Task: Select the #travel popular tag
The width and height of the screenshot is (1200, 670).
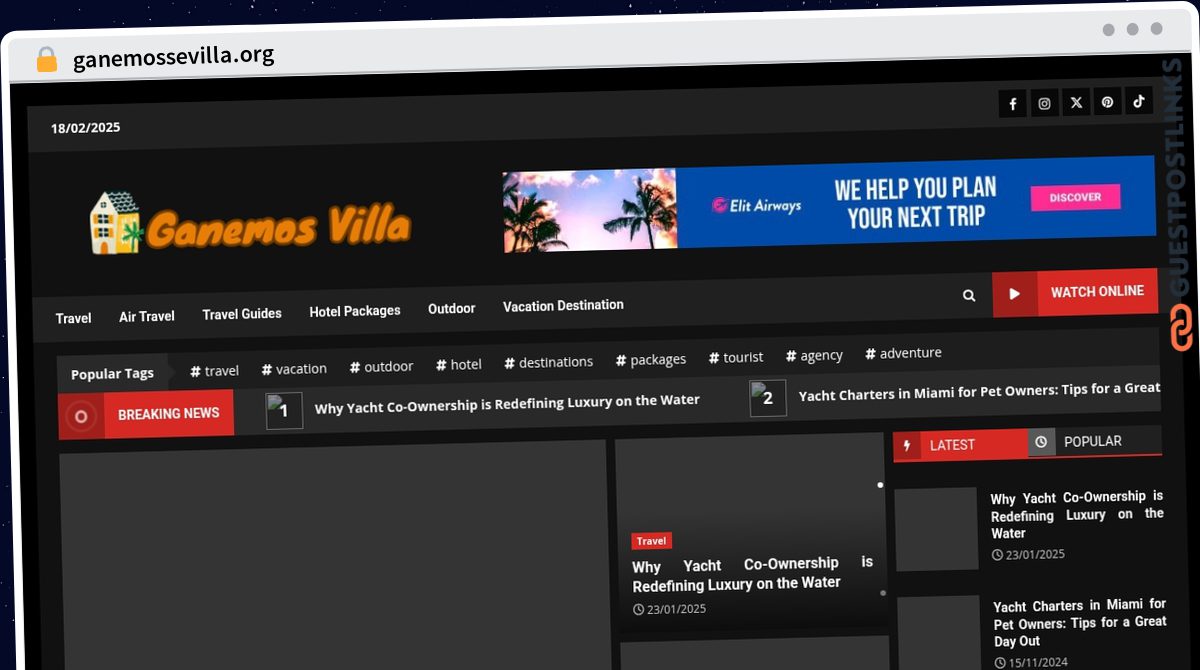Action: pos(214,371)
